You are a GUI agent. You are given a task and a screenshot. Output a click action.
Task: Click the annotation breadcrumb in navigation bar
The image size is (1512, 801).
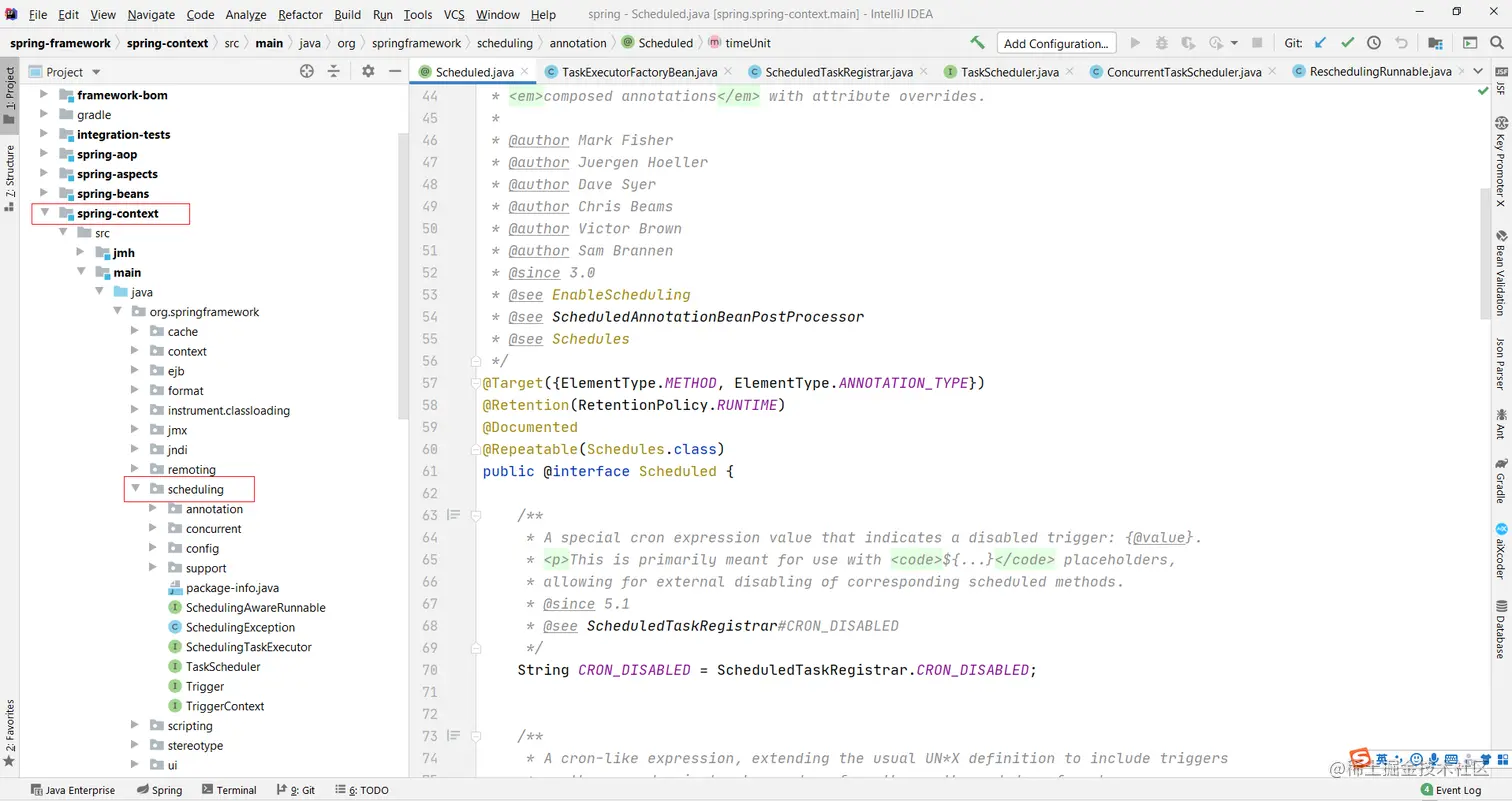[x=578, y=43]
